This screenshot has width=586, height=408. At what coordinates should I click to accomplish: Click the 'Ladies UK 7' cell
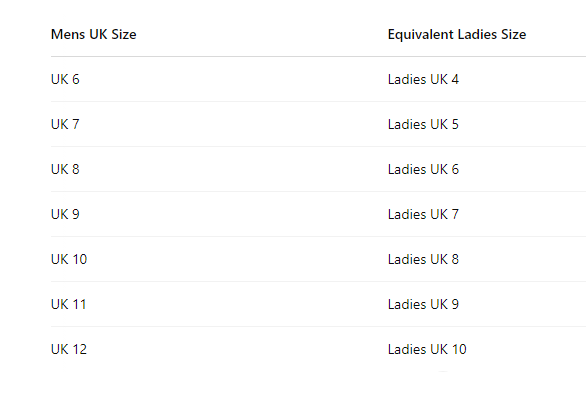[x=423, y=214]
